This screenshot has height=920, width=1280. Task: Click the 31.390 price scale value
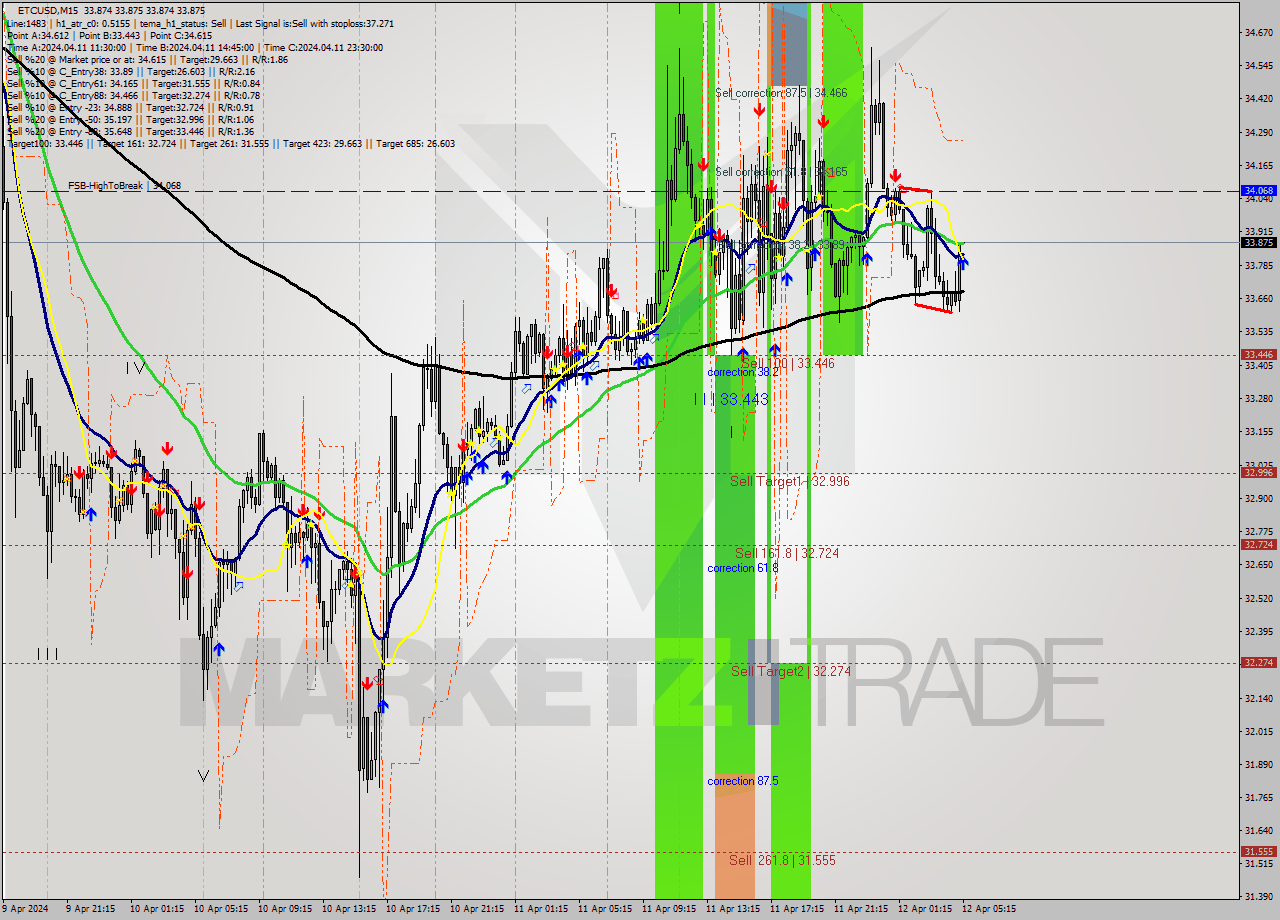click(1258, 896)
